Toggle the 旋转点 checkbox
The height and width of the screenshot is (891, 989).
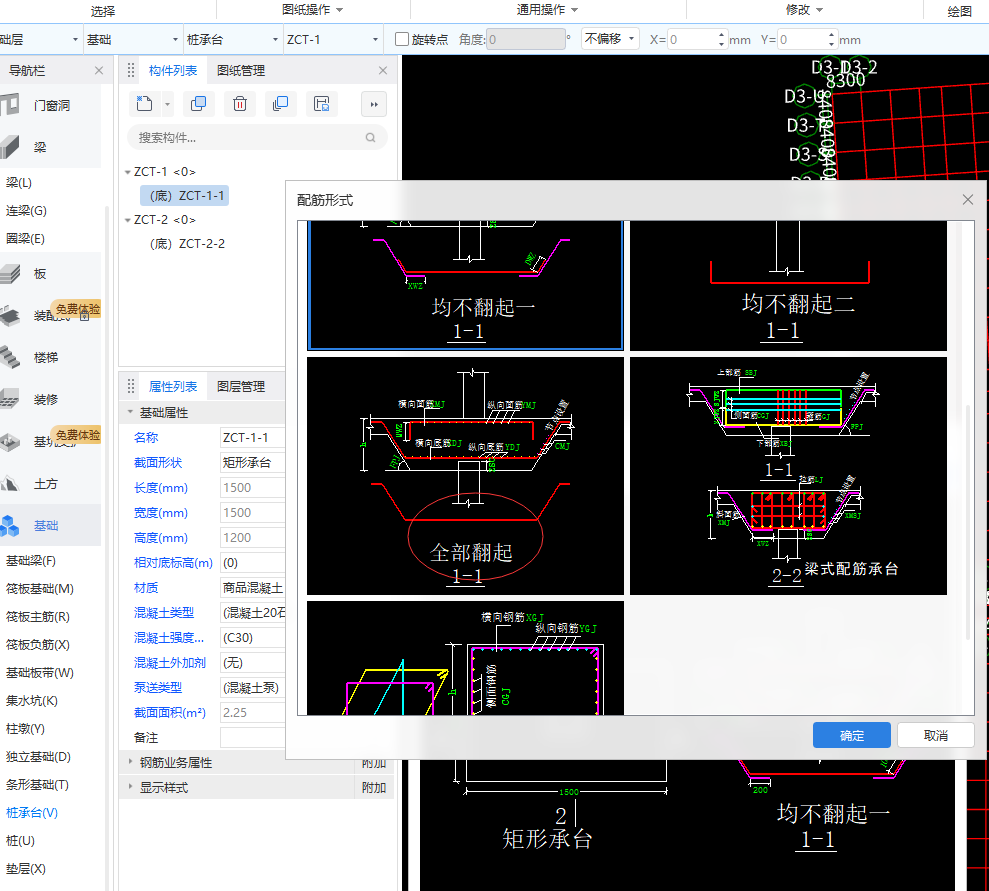(x=402, y=39)
